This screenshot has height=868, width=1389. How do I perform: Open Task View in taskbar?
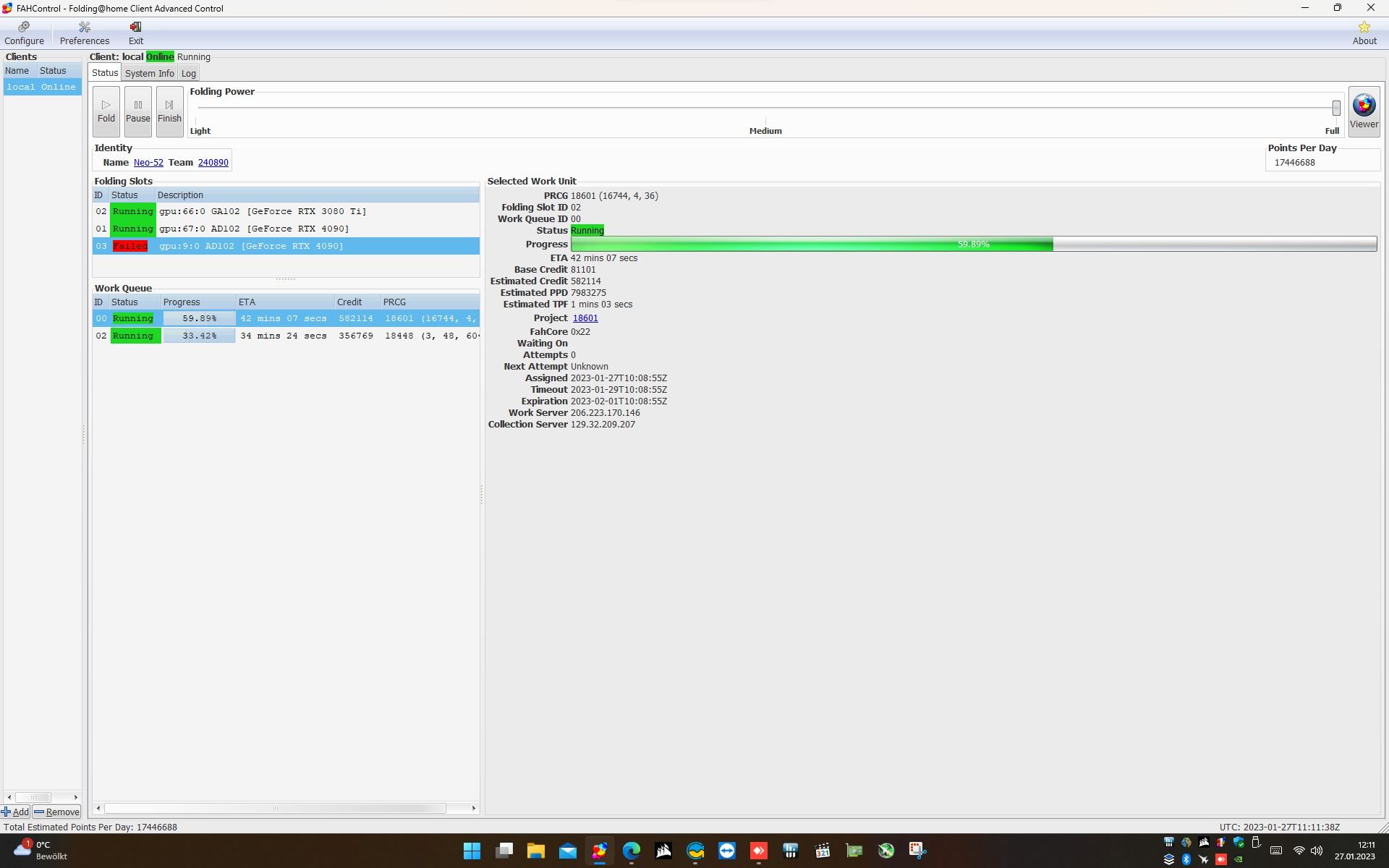(504, 851)
